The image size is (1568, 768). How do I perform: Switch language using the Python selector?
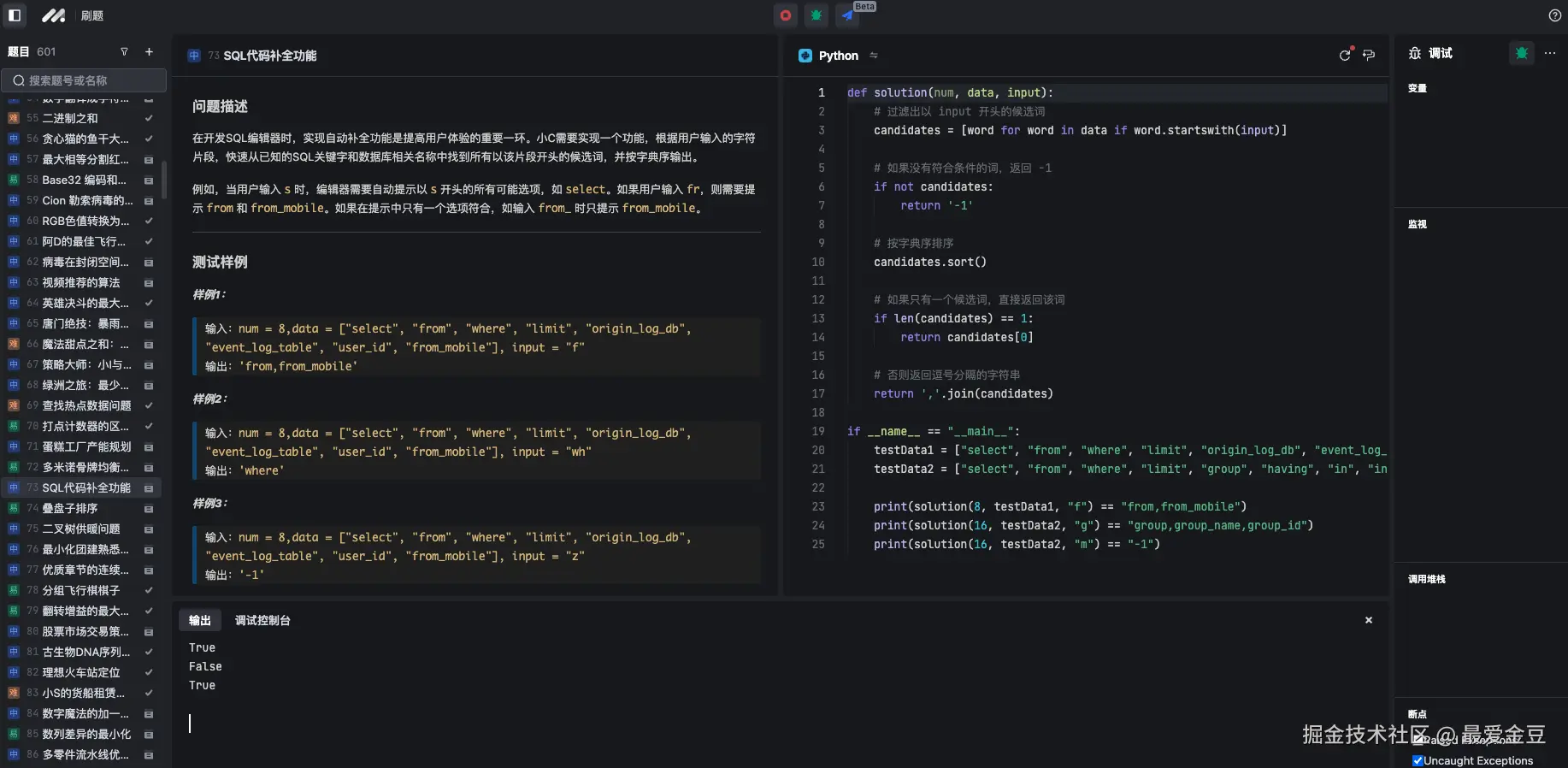pyautogui.click(x=838, y=56)
